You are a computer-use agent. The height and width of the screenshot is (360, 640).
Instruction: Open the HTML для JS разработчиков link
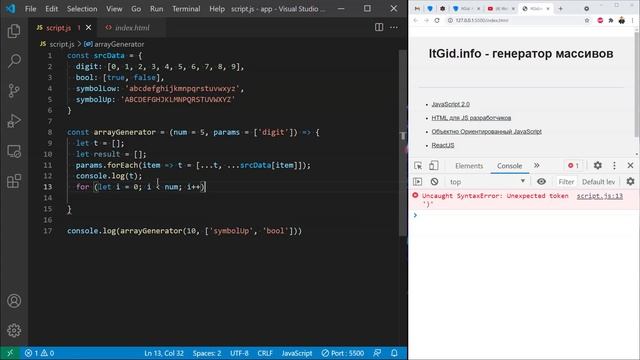tap(471, 118)
